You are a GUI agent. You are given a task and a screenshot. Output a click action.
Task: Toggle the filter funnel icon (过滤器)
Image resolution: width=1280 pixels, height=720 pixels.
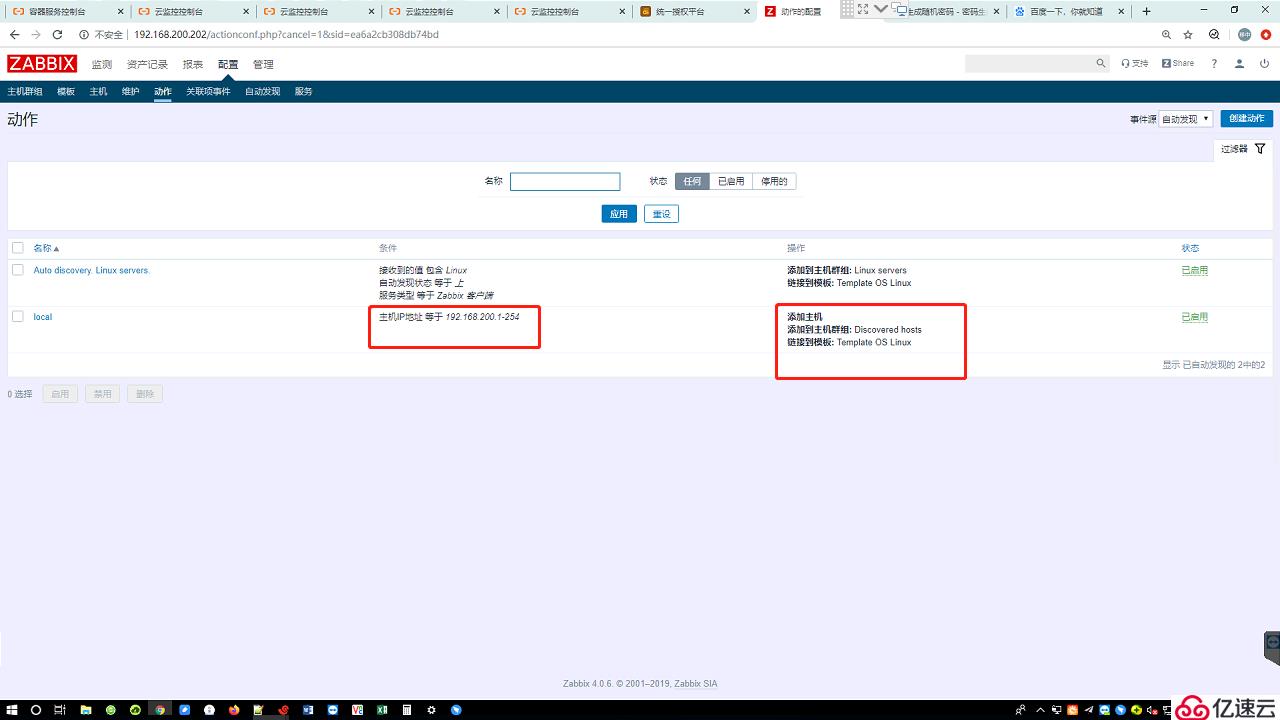tap(1260, 149)
